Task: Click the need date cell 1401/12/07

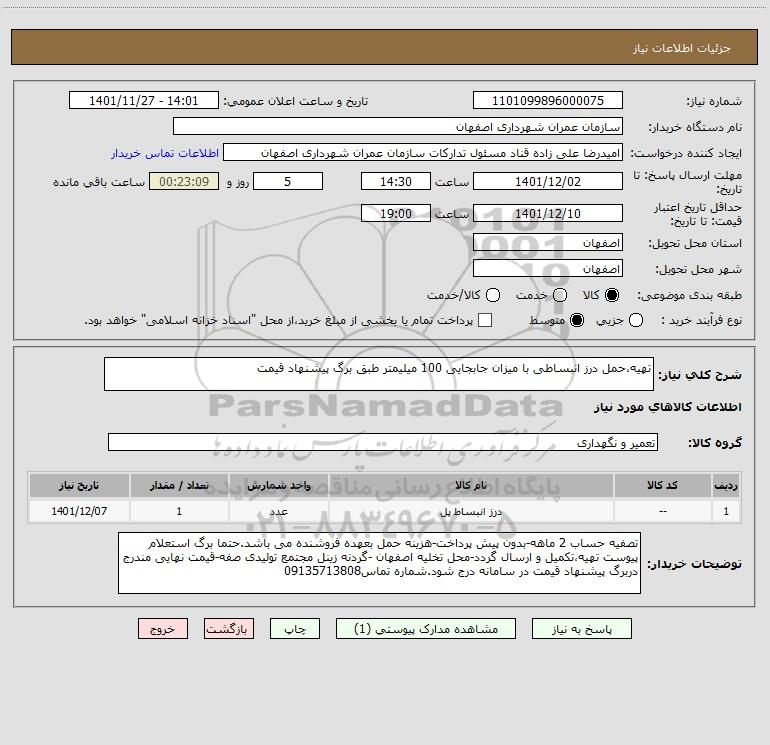Action: 79,511
